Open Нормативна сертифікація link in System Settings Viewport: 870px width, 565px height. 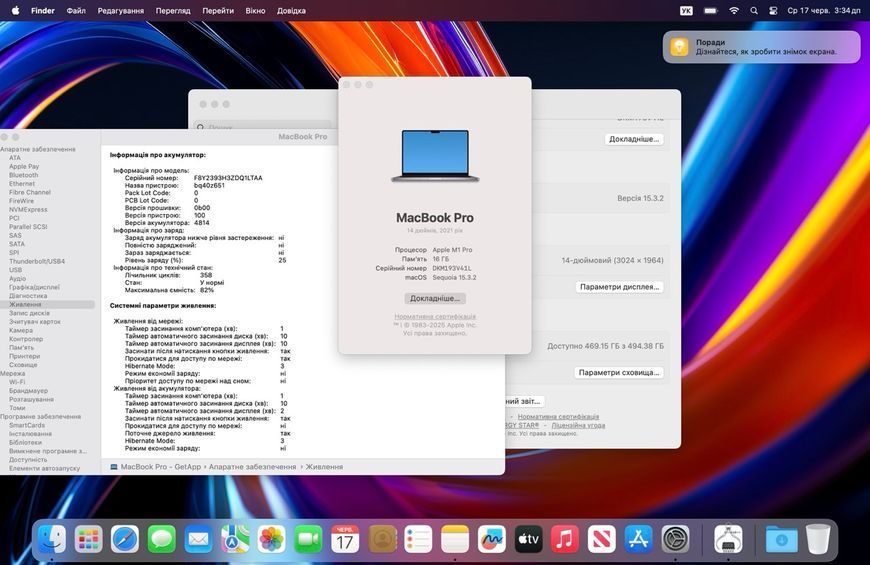(558, 416)
